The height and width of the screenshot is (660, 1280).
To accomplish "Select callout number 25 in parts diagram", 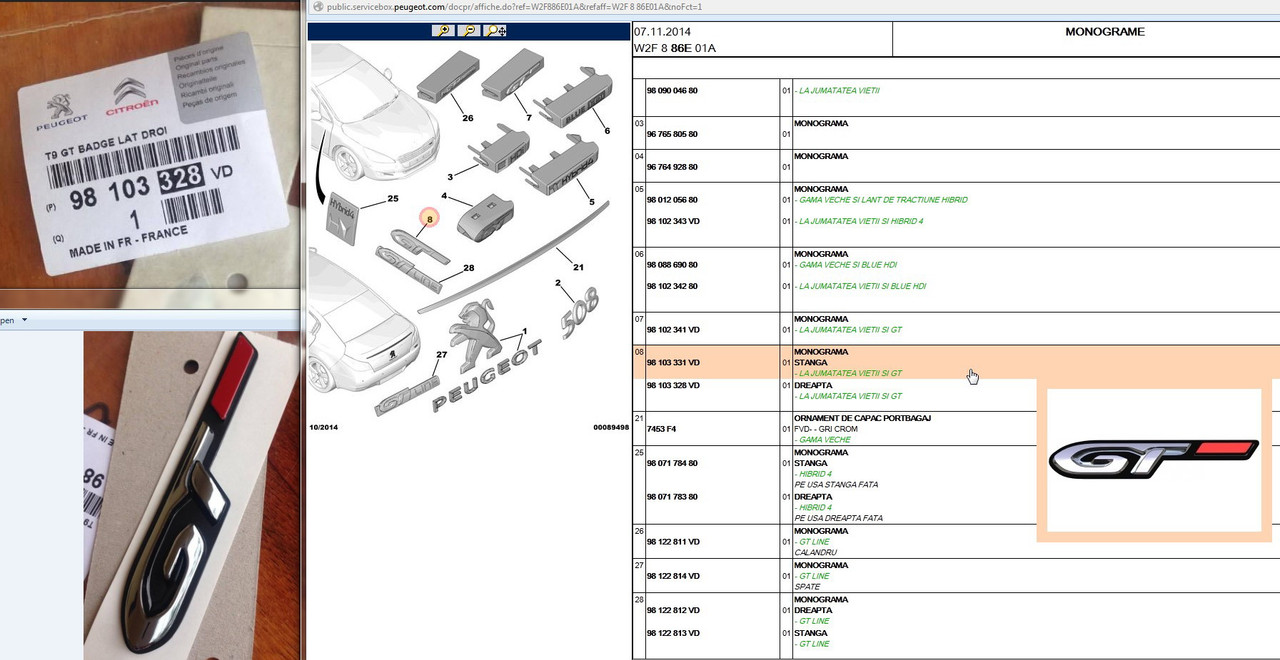I will tap(393, 199).
